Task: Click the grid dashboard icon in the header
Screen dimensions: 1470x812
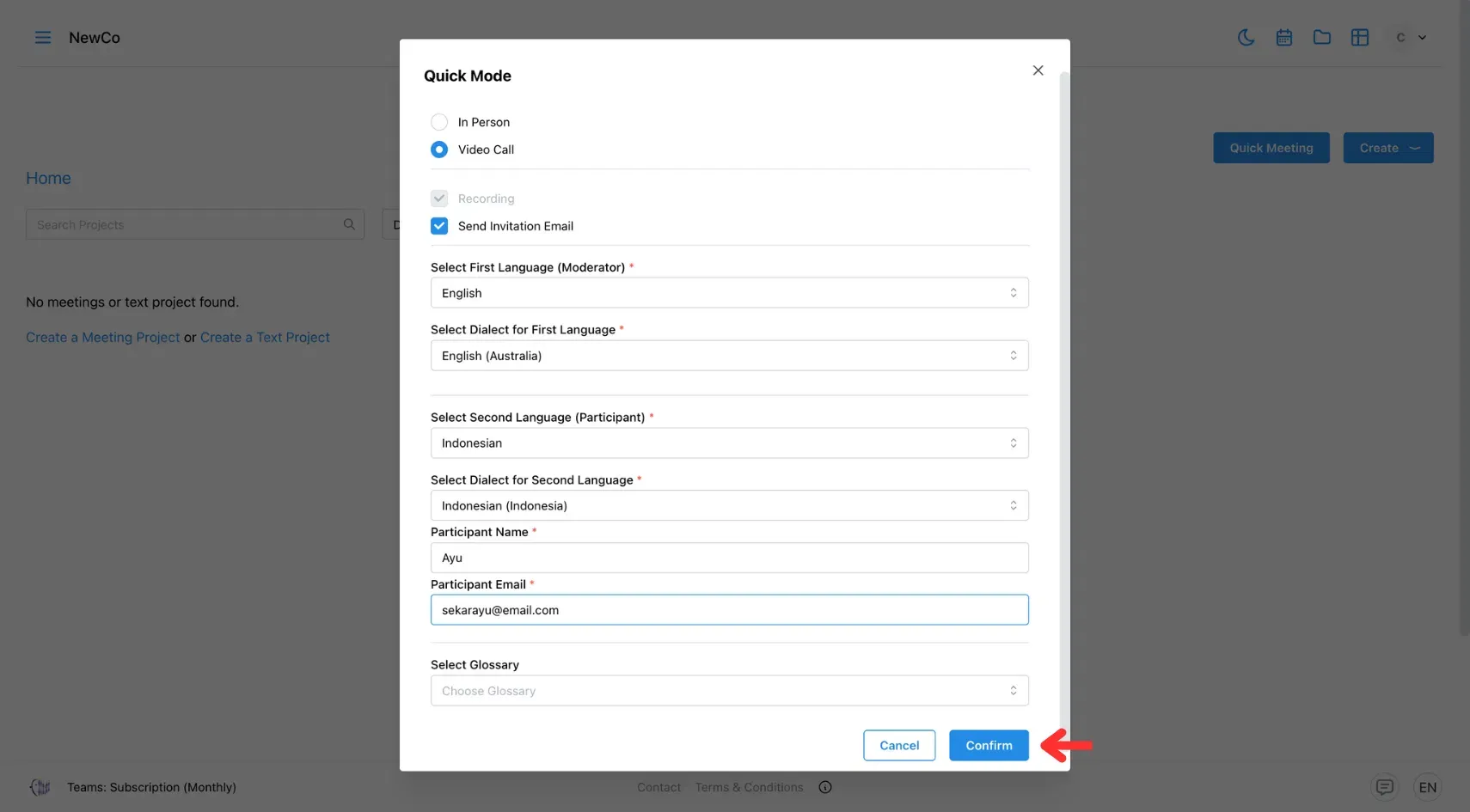Action: coord(1360,37)
